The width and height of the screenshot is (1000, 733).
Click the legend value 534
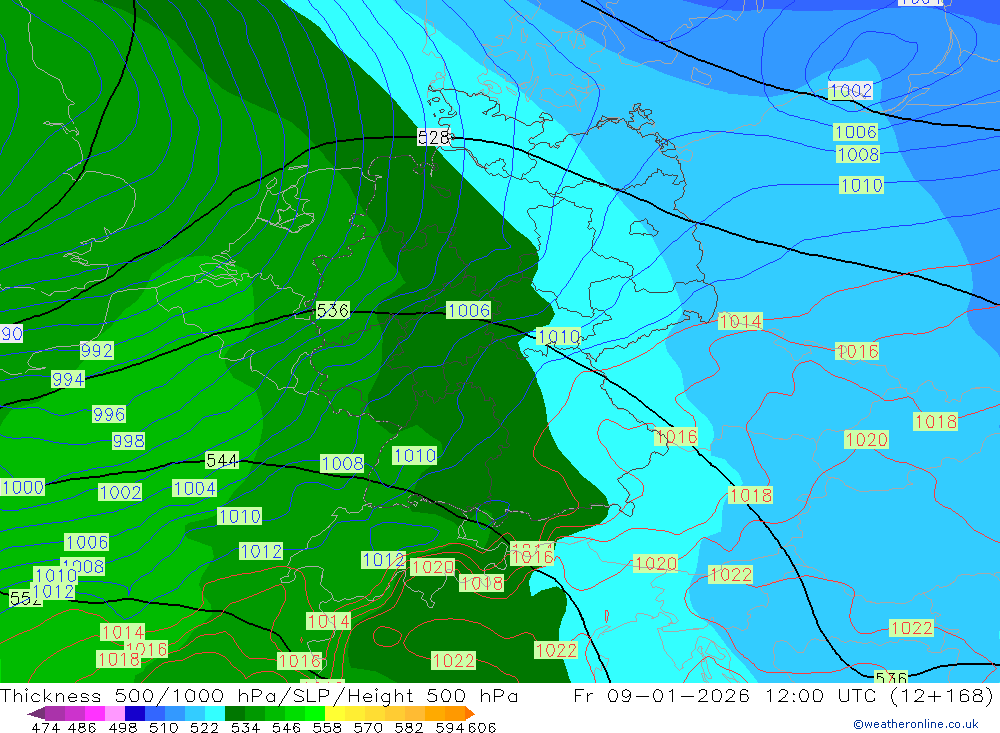pyautogui.click(x=245, y=727)
